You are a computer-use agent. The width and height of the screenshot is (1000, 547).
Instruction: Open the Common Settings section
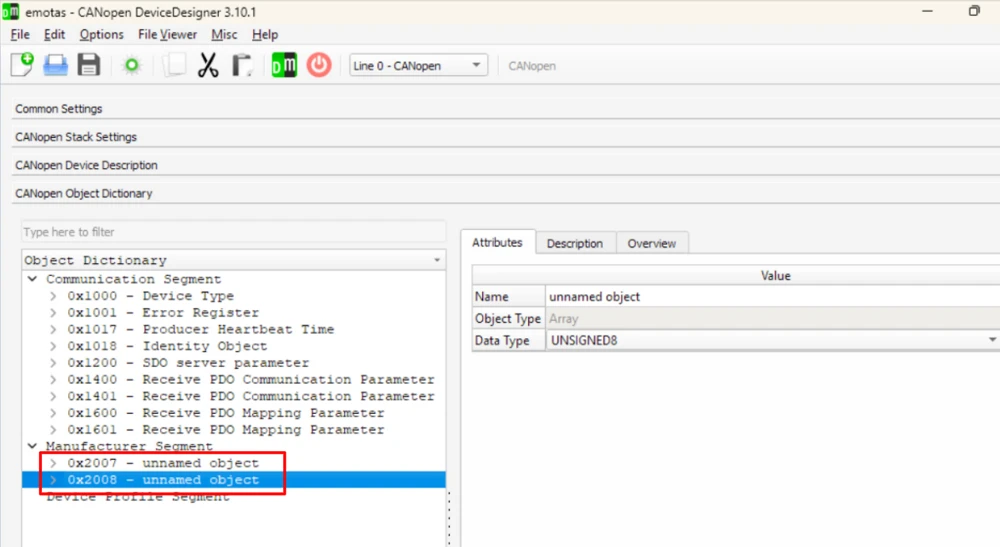(506, 108)
